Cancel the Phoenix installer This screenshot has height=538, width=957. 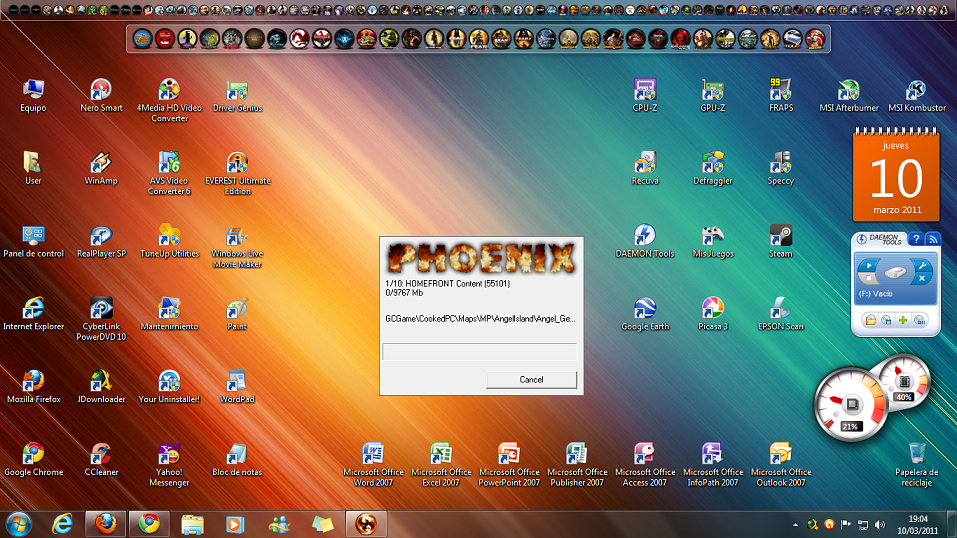[x=531, y=379]
